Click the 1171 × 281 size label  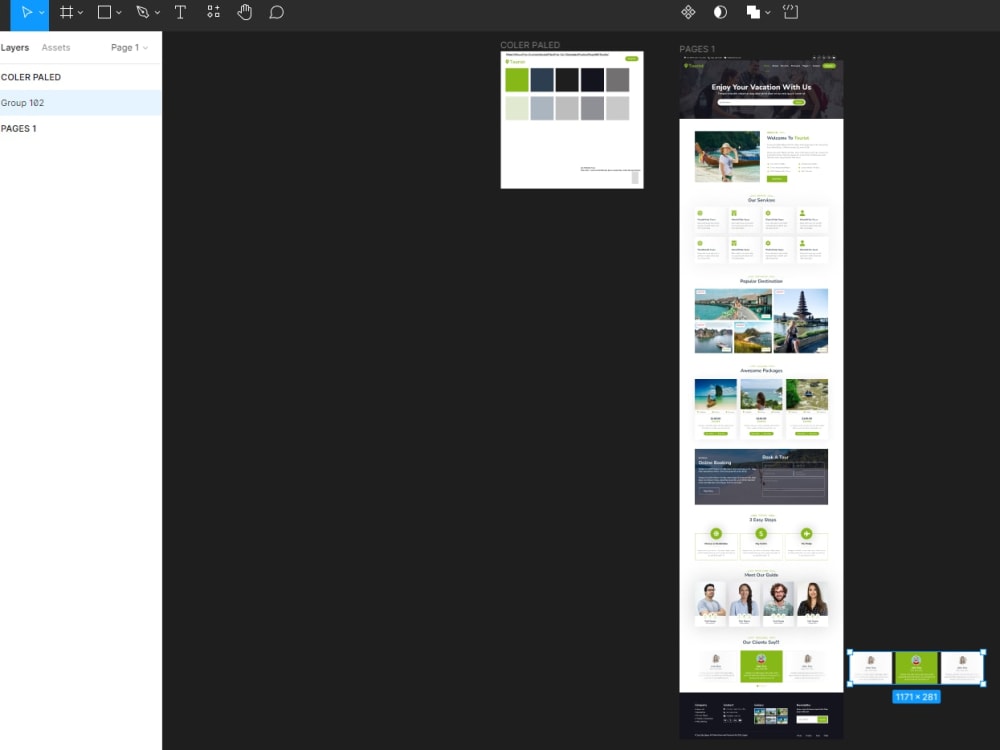pos(916,697)
